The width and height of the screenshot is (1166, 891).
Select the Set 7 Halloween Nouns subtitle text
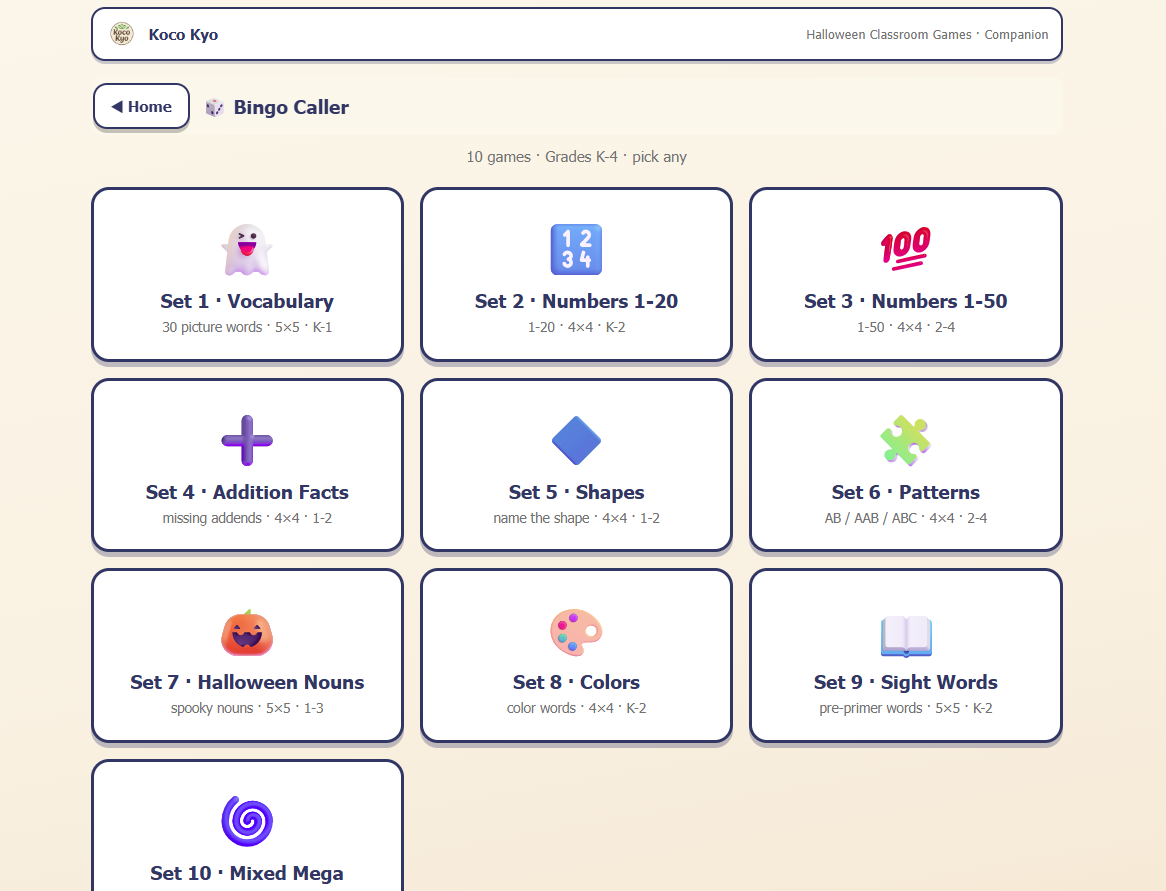[247, 708]
